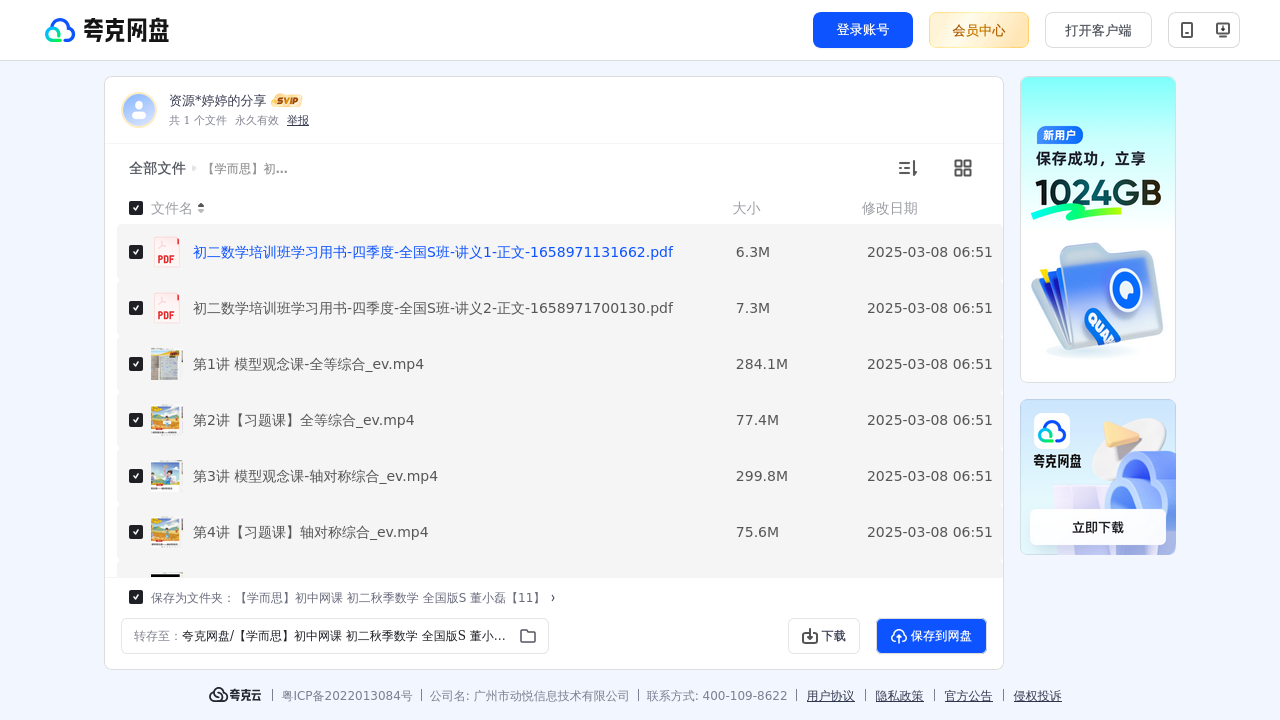Open 会员中心

point(979,30)
